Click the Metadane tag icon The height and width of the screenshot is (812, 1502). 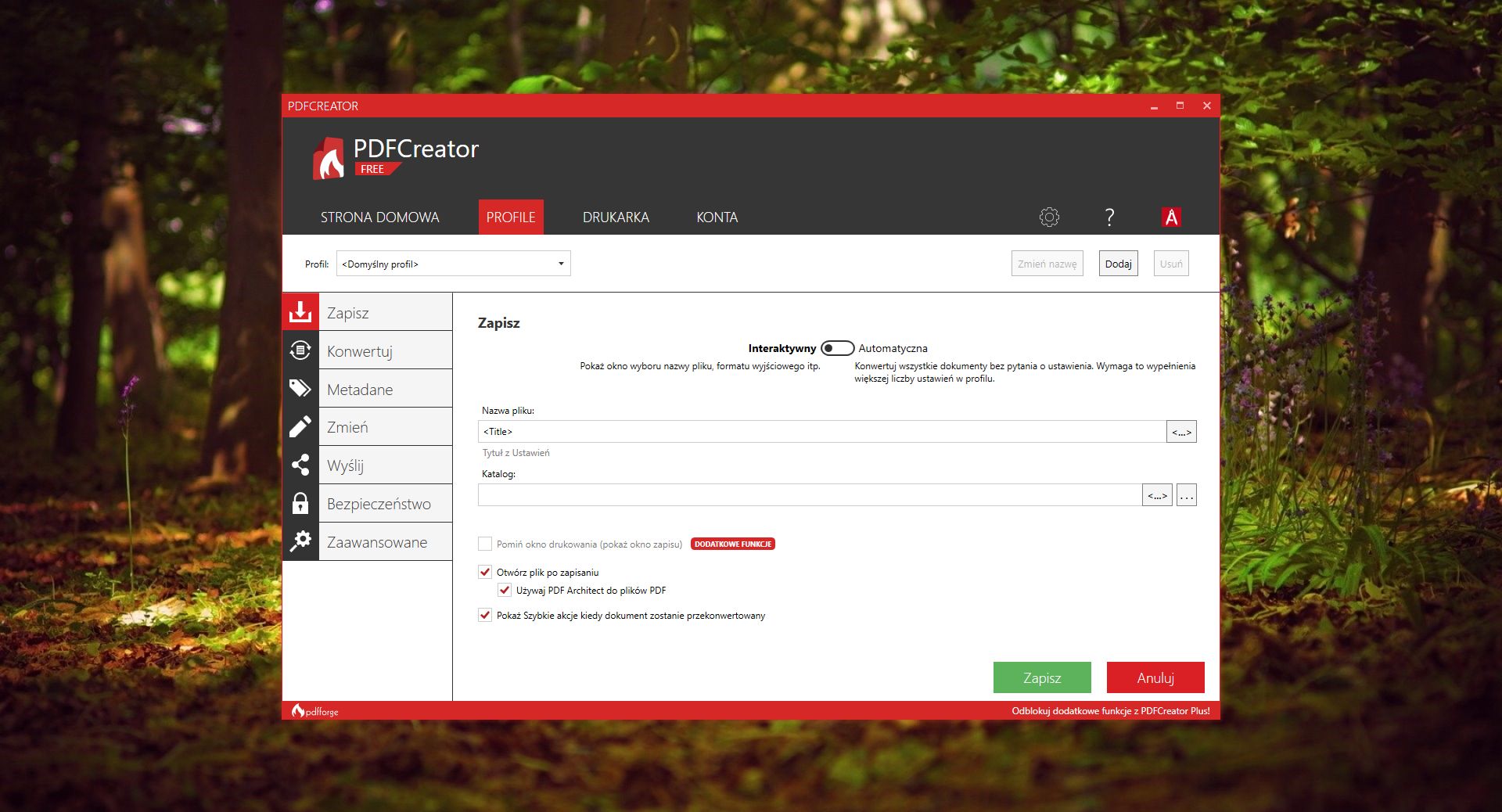(301, 388)
